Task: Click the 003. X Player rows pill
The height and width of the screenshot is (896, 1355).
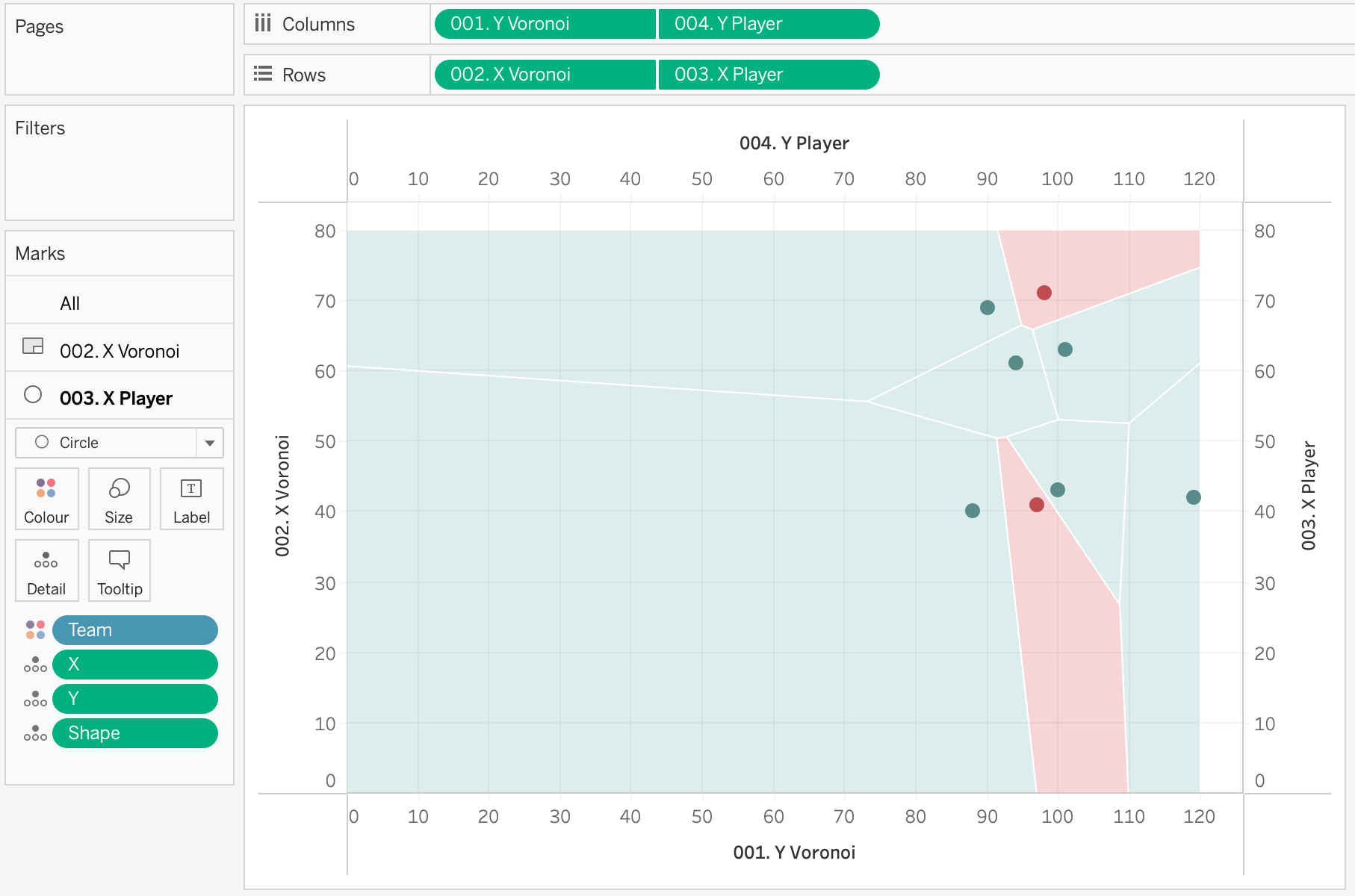Action: [768, 75]
